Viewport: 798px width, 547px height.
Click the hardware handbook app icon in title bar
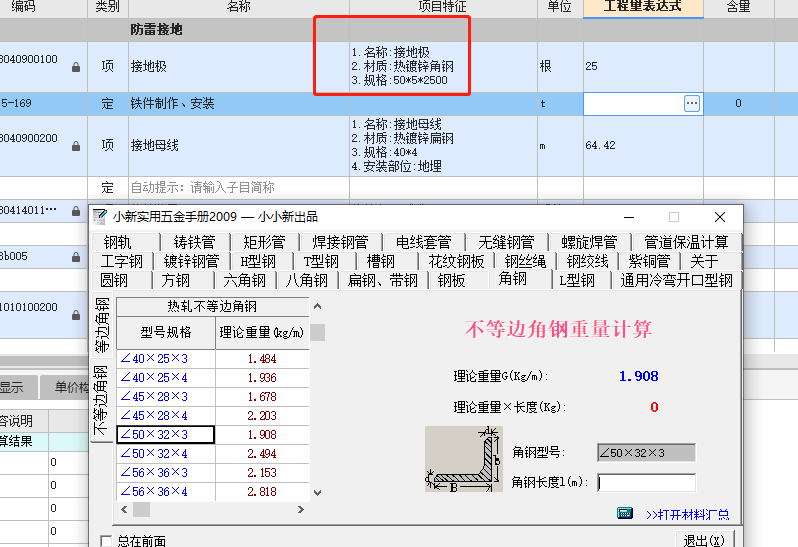pos(100,217)
